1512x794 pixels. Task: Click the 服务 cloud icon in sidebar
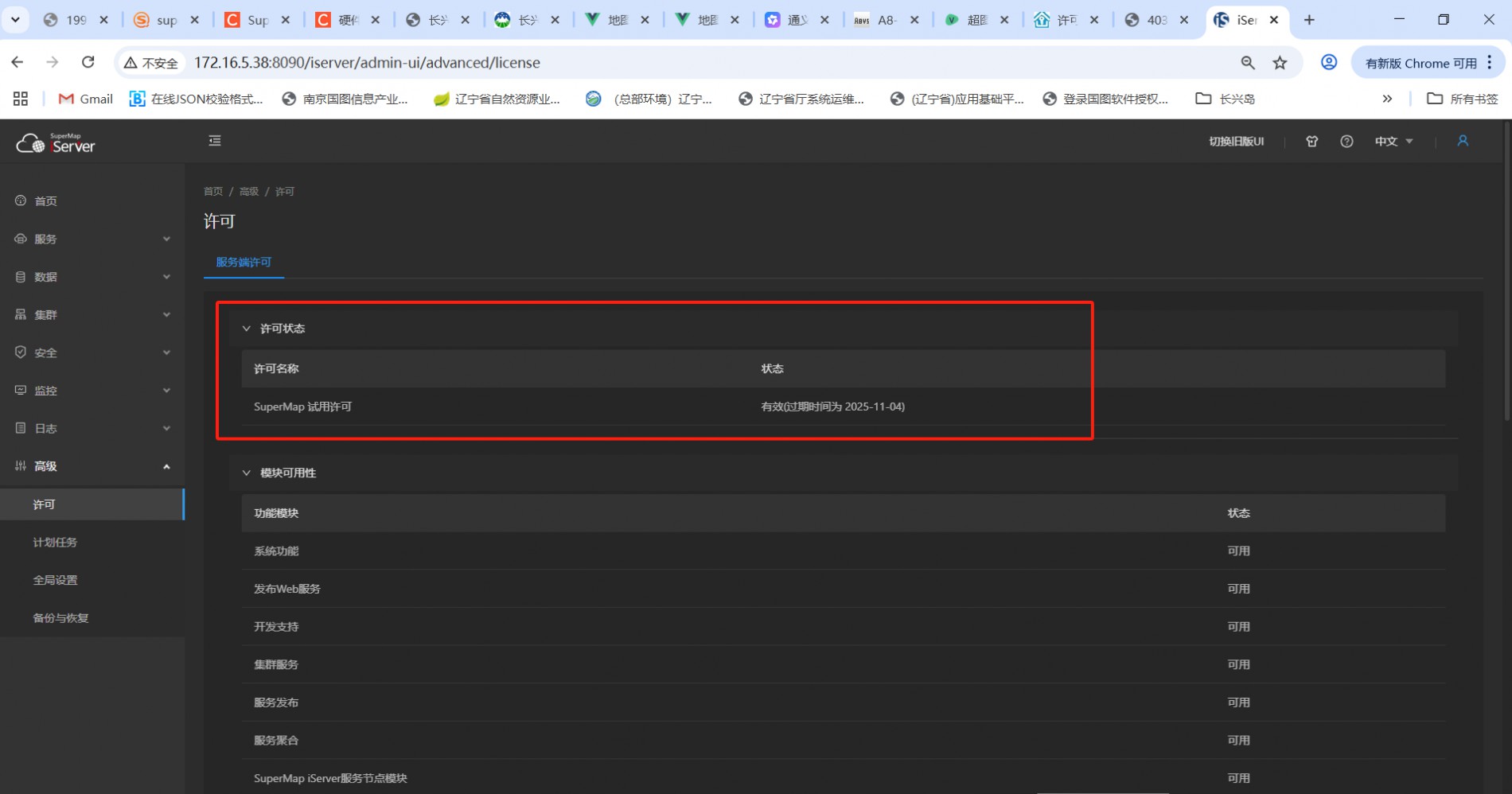point(21,239)
